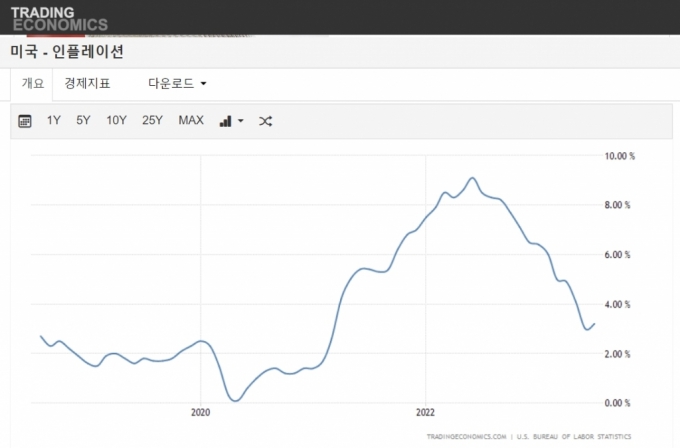Select the MAX time range
680x448 pixels.
(191, 121)
